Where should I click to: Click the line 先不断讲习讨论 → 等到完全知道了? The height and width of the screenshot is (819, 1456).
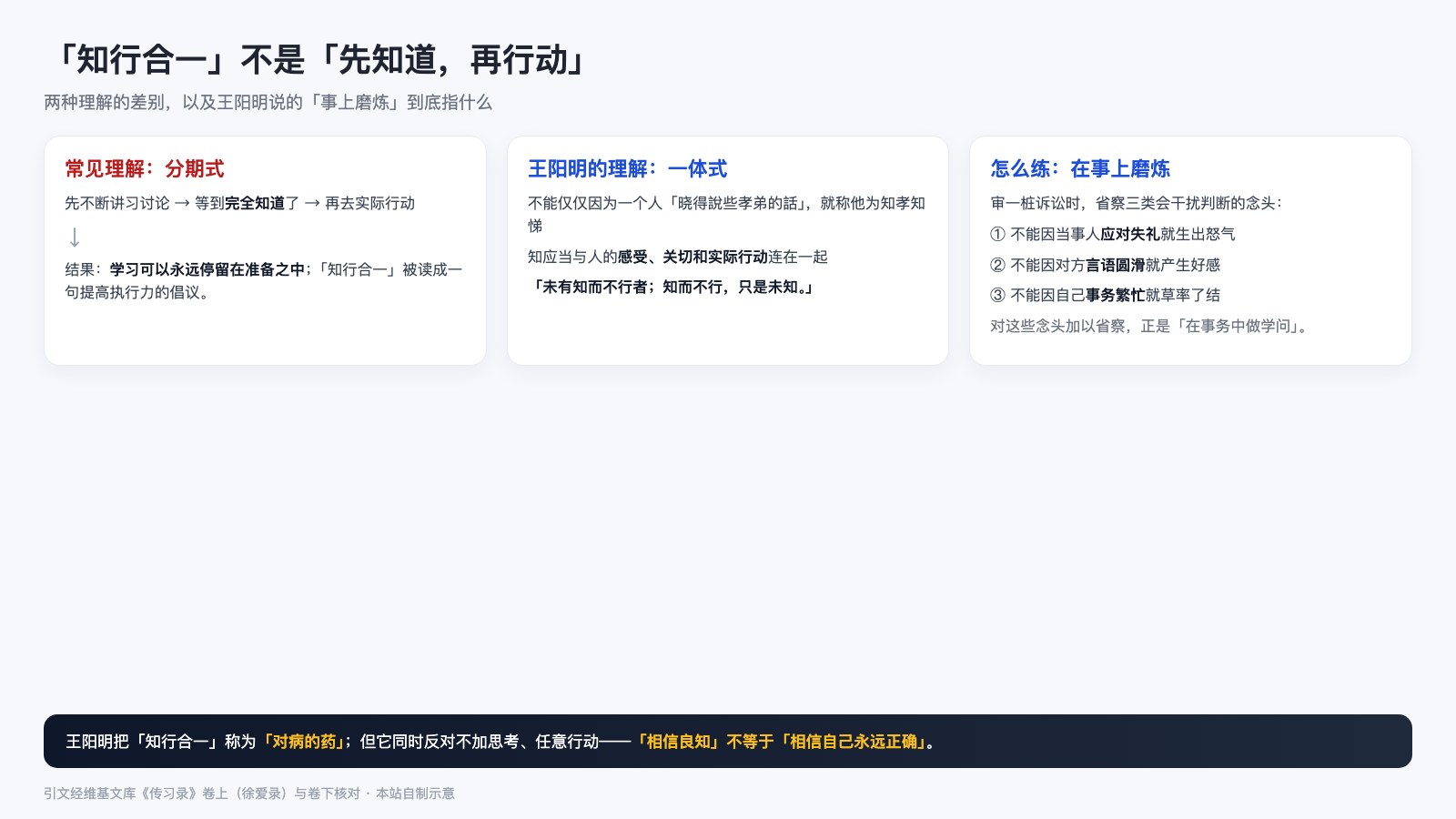tap(240, 203)
